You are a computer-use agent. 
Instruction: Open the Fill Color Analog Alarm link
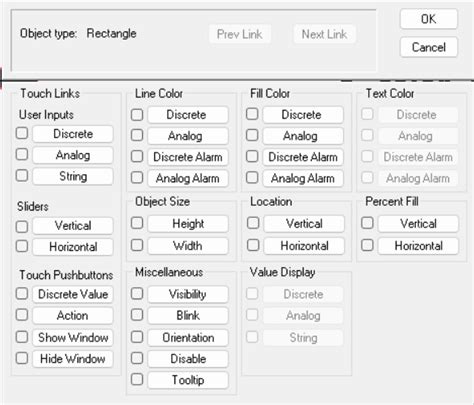(x=303, y=178)
